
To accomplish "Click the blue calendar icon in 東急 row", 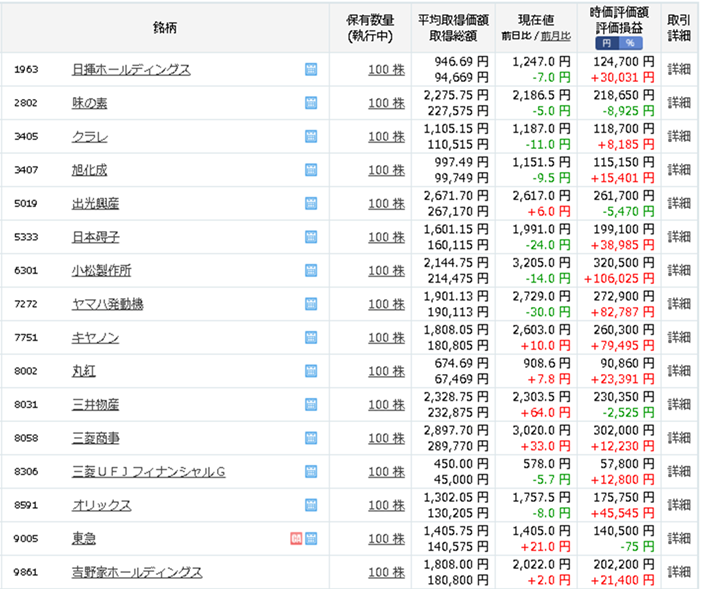I will pyautogui.click(x=311, y=539).
